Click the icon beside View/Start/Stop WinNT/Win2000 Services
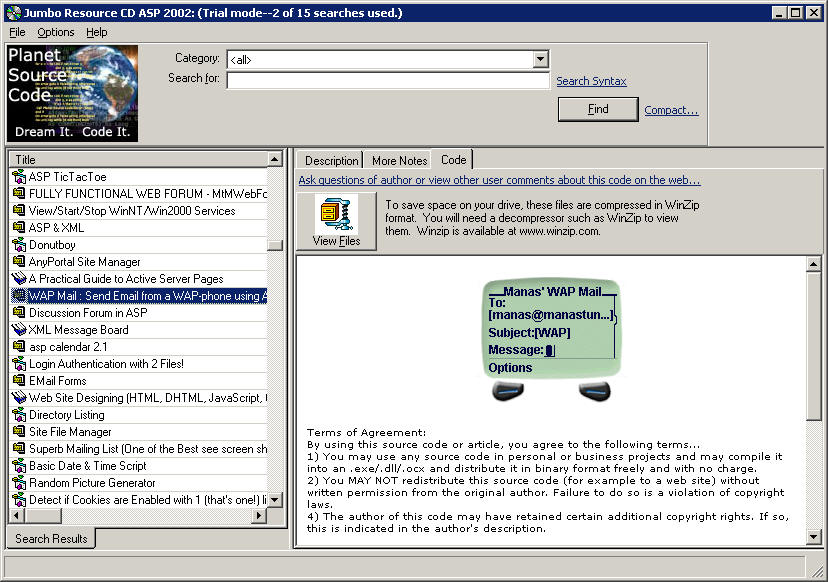The width and height of the screenshot is (828, 582). (19, 210)
